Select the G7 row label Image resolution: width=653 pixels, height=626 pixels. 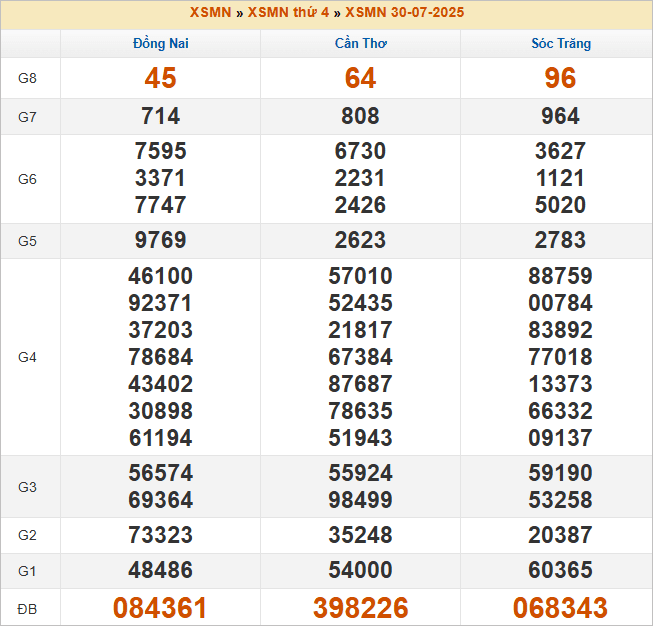point(27,117)
